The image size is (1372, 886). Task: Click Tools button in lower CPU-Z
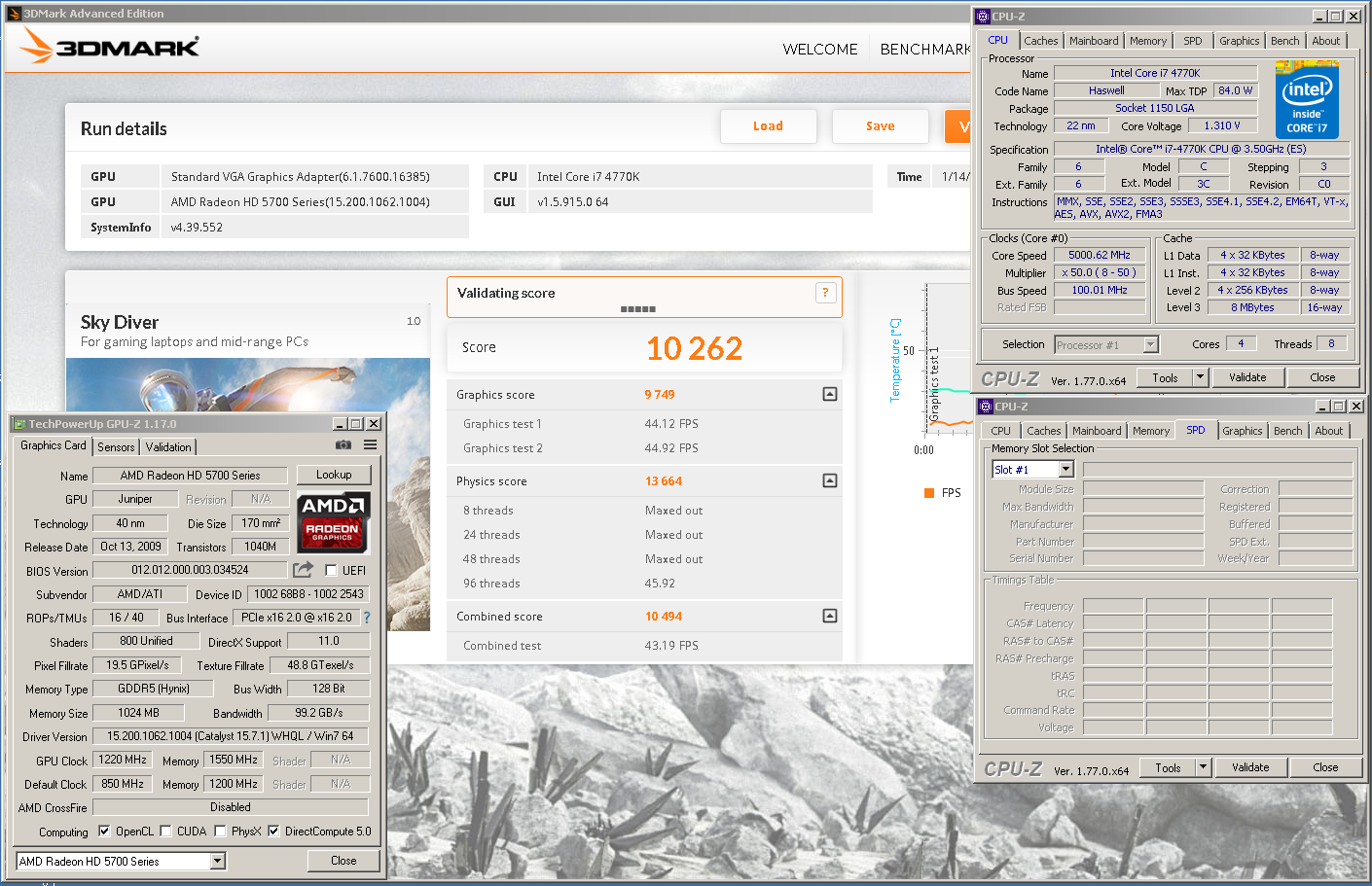(x=1169, y=767)
